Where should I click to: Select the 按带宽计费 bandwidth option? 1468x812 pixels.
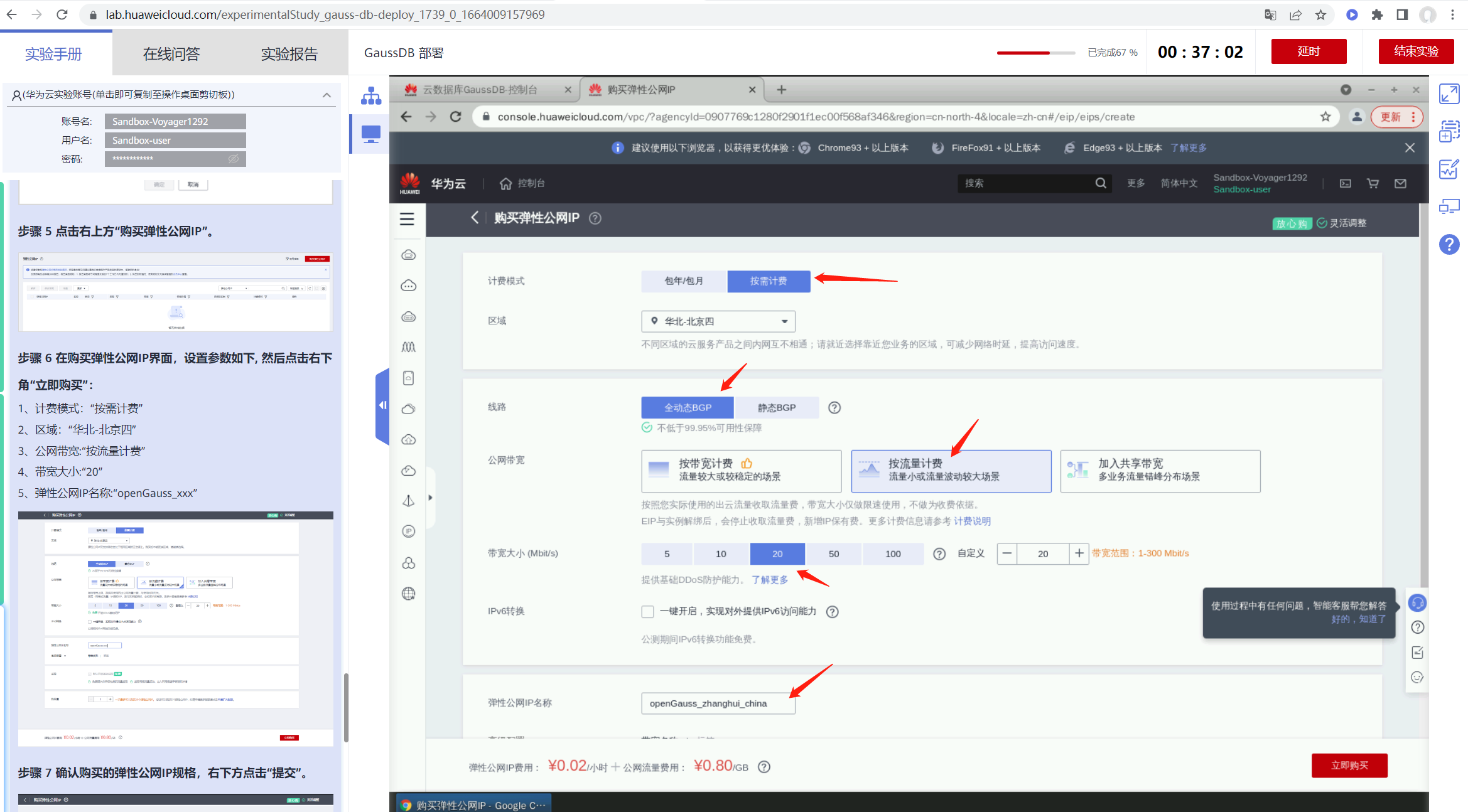pyautogui.click(x=741, y=471)
